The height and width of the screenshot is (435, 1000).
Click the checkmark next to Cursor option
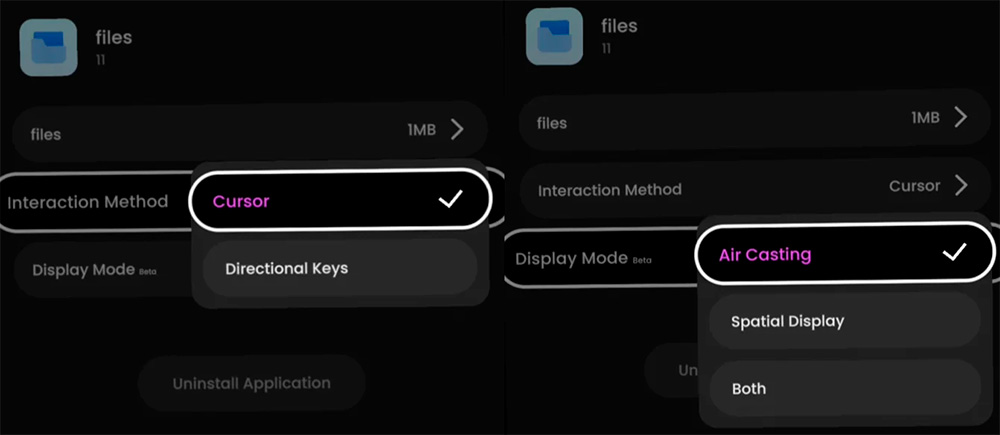(x=450, y=200)
